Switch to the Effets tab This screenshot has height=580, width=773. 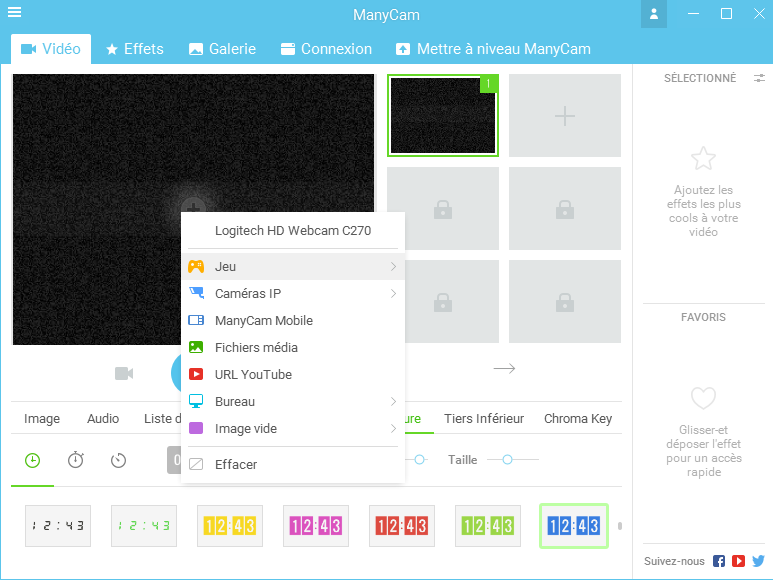pyautogui.click(x=135, y=49)
